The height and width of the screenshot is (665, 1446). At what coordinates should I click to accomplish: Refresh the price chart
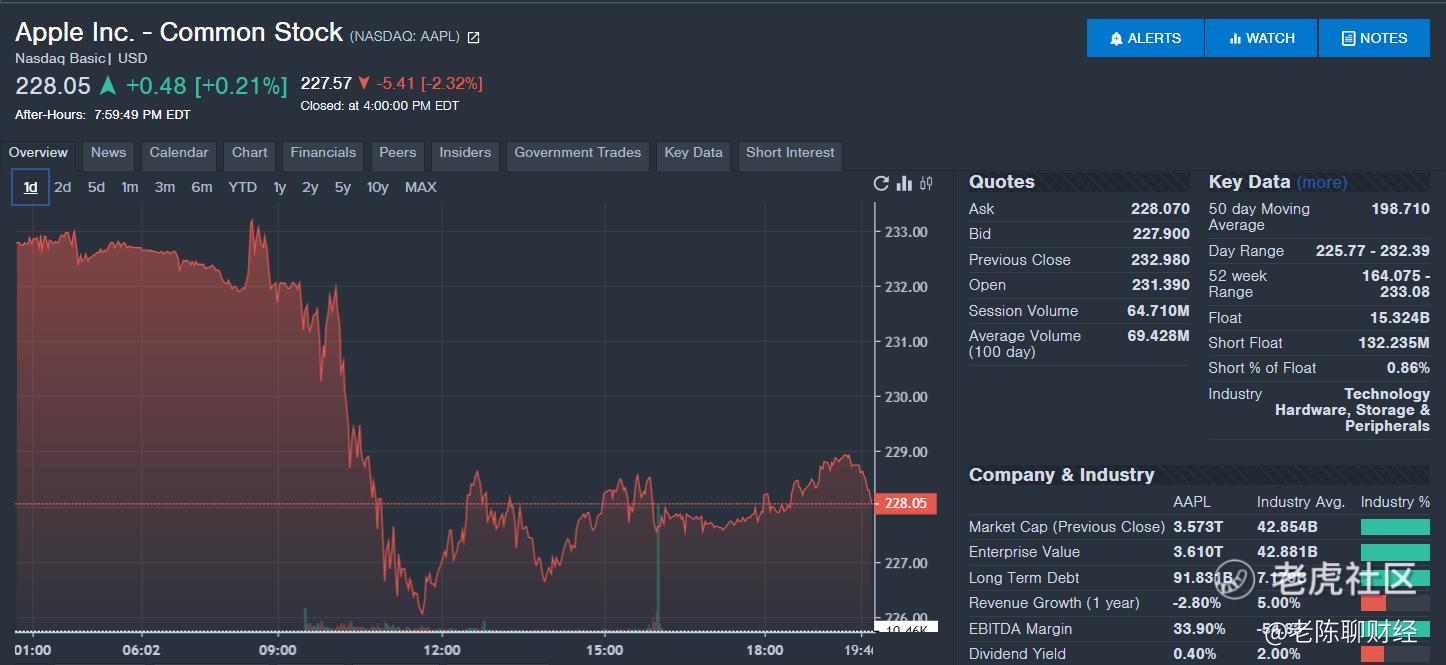[881, 183]
